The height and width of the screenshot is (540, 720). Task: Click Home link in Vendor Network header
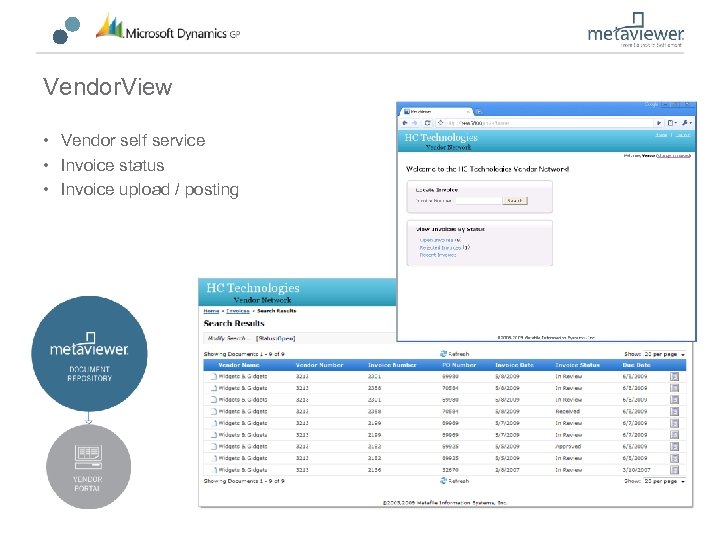coord(661,135)
